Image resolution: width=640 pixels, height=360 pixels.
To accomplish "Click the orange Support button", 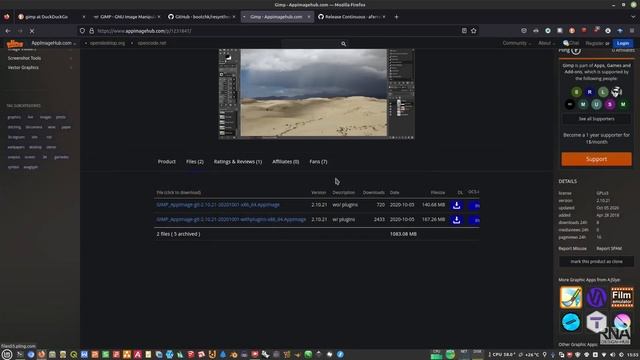I will (596, 159).
